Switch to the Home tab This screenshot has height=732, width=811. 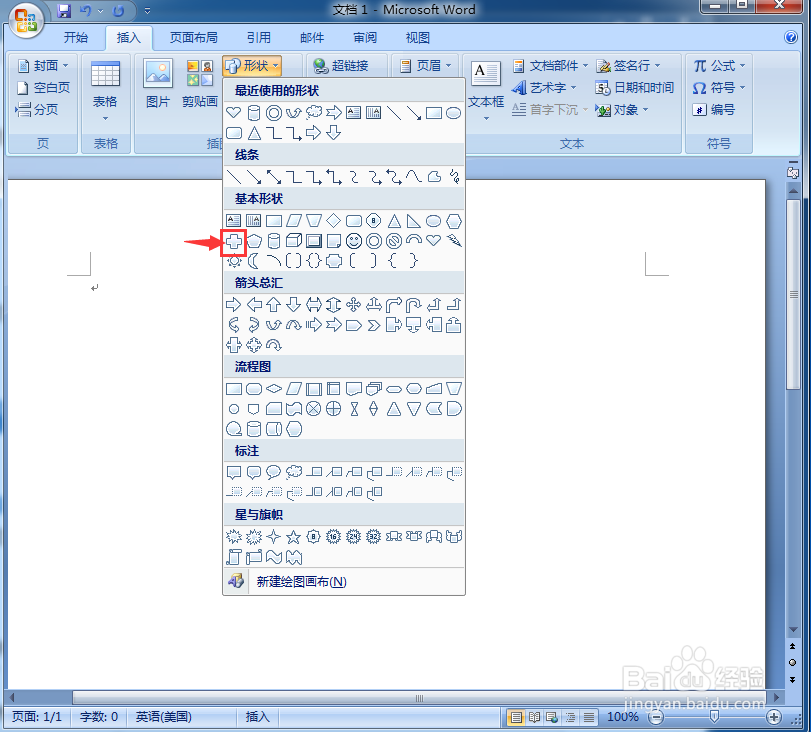pos(76,37)
